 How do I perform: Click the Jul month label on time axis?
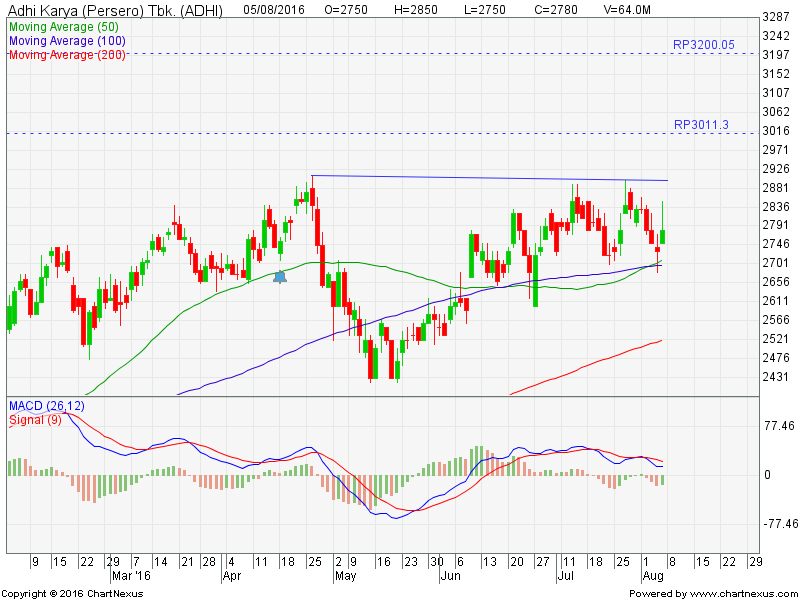(565, 576)
